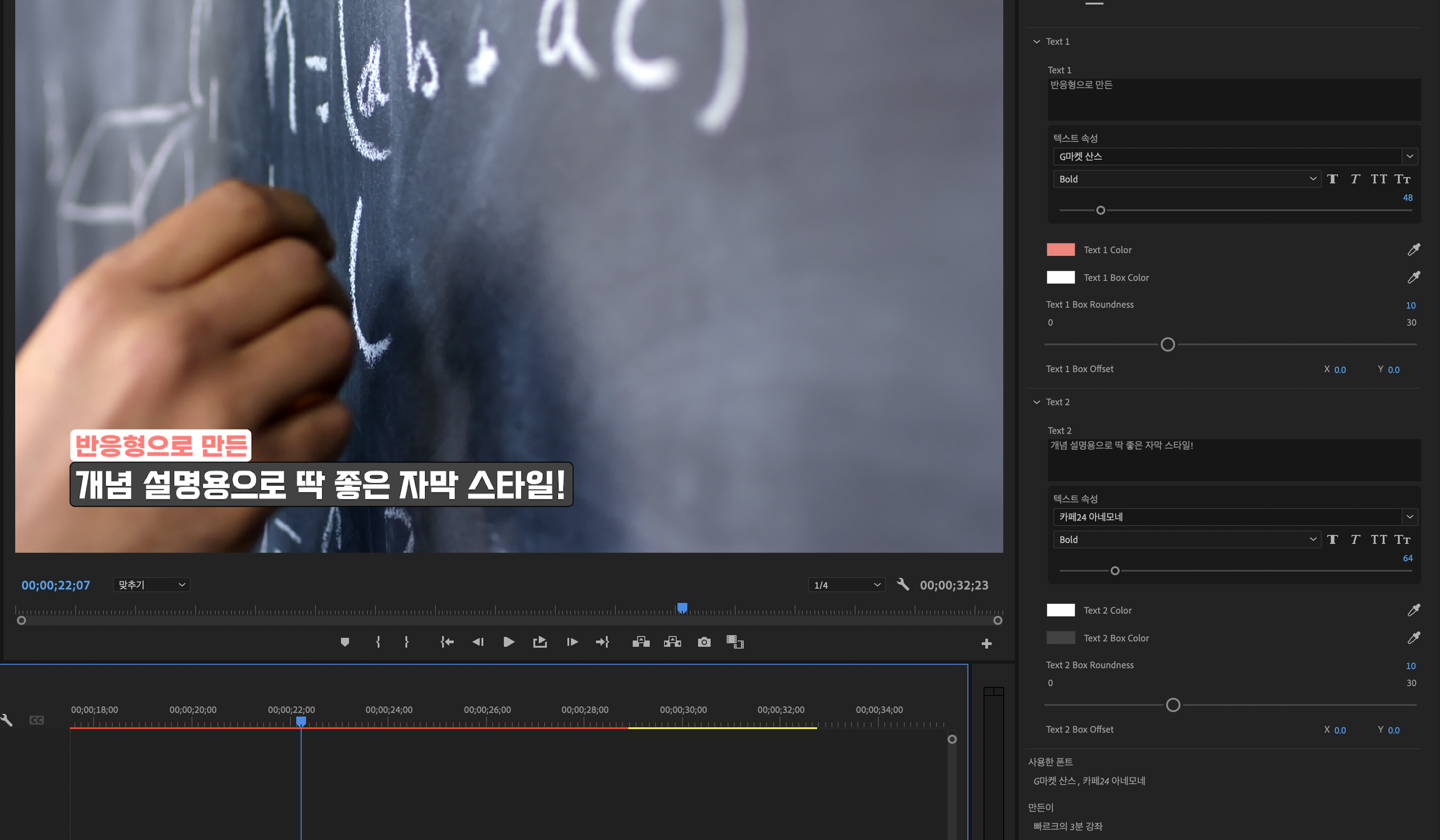Open the monitor settings wrench icon
This screenshot has height=840, width=1440.
coord(903,585)
